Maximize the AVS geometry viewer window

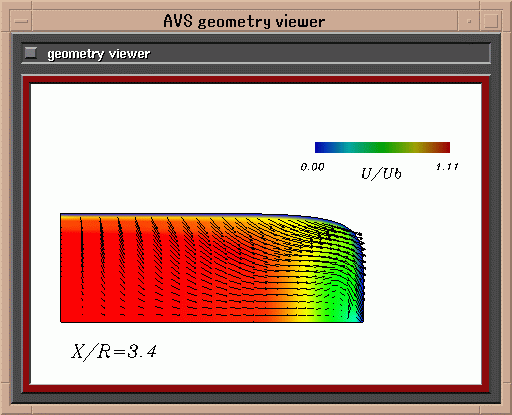[x=491, y=21]
